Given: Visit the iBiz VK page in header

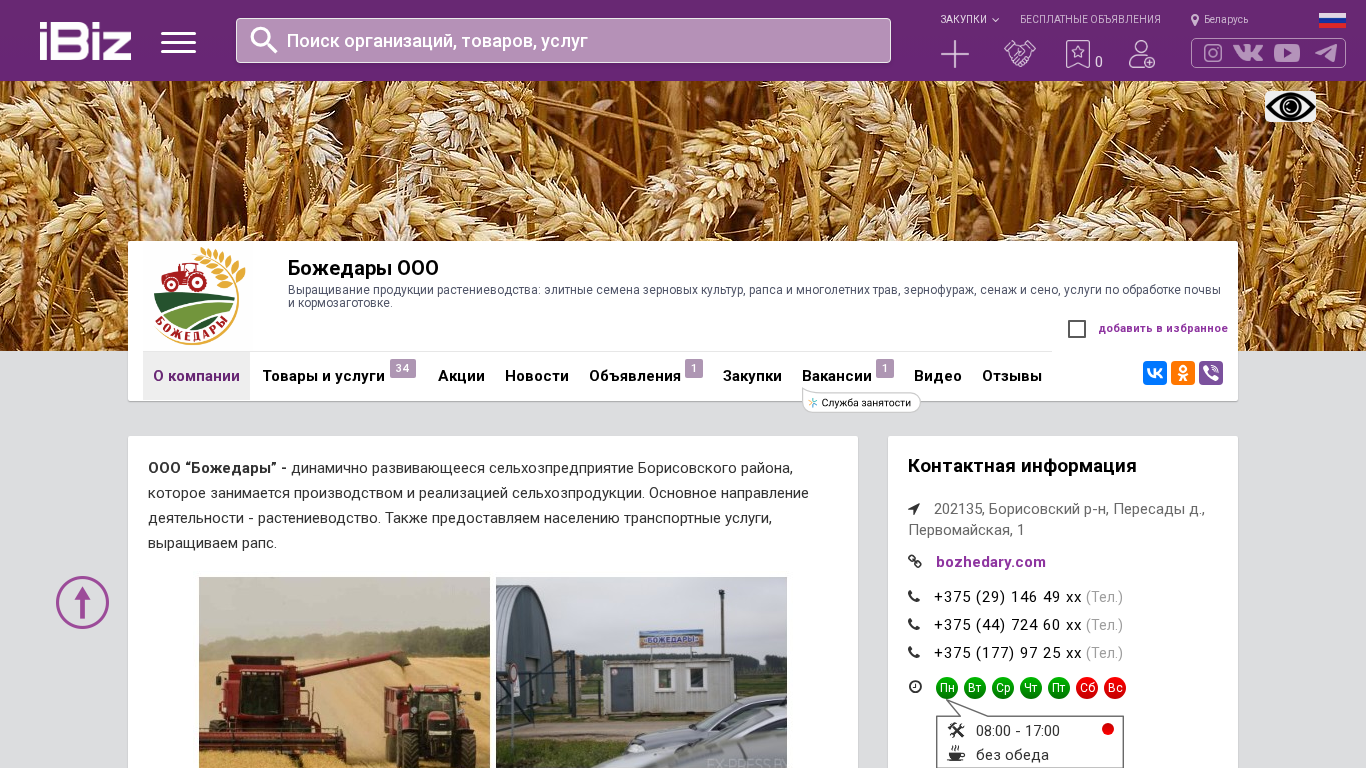Looking at the screenshot, I should pos(1248,53).
